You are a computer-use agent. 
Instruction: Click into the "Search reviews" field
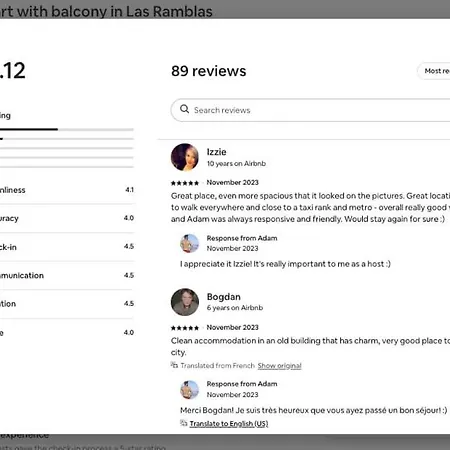point(310,110)
